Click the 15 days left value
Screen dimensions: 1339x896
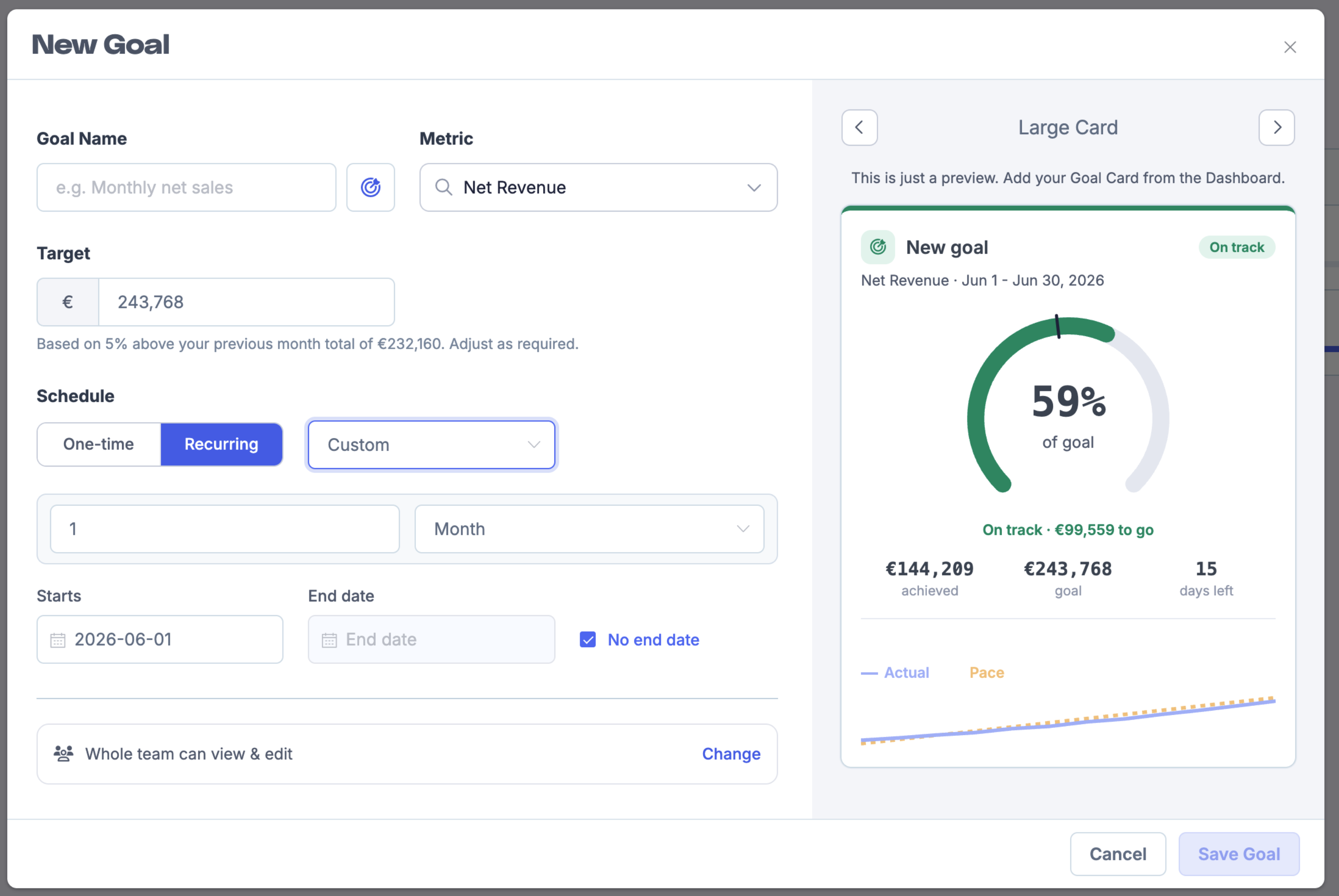(x=1206, y=568)
